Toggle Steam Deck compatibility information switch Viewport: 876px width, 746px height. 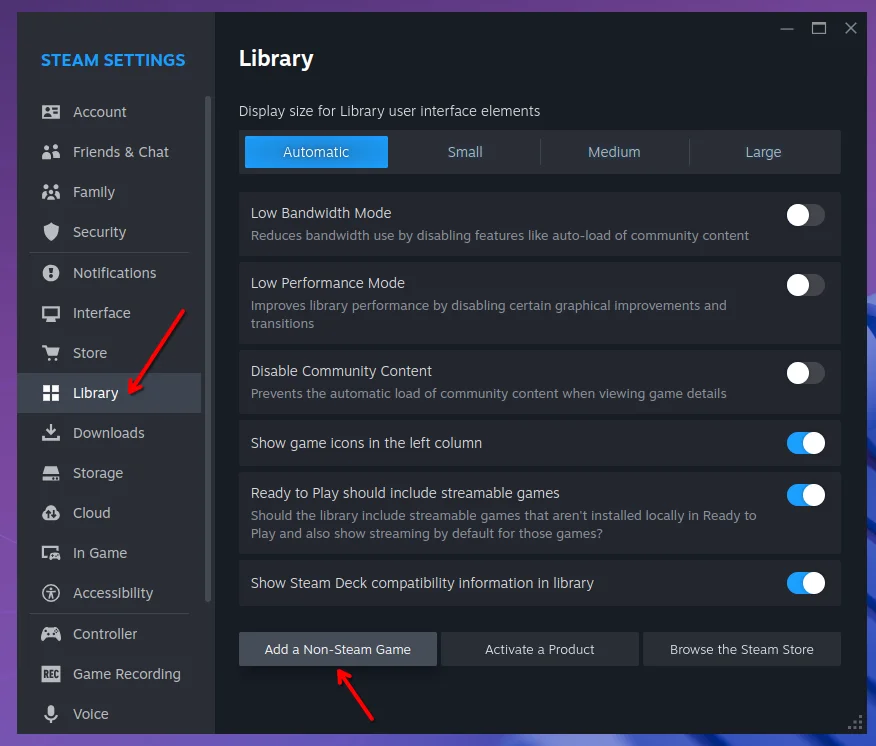point(806,583)
